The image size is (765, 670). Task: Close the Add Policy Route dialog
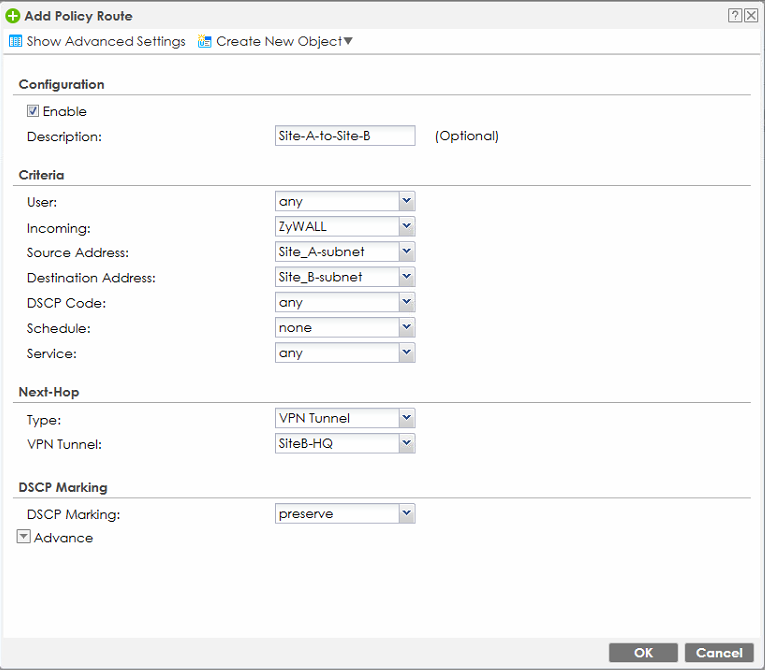click(751, 16)
